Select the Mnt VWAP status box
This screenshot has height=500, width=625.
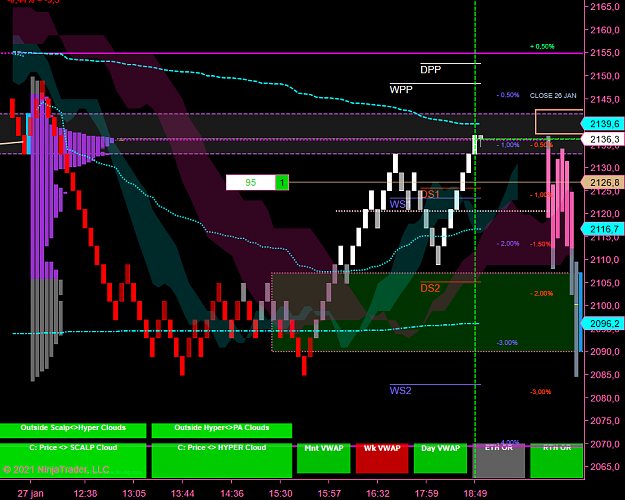(324, 458)
